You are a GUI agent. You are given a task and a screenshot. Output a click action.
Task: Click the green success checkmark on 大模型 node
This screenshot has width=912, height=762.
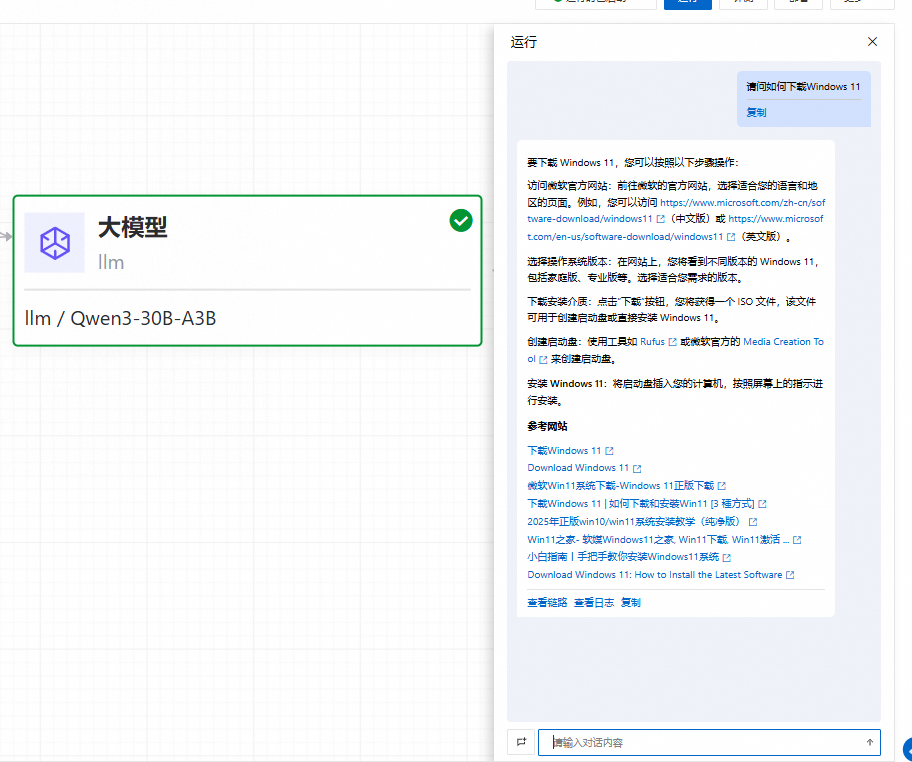[461, 220]
